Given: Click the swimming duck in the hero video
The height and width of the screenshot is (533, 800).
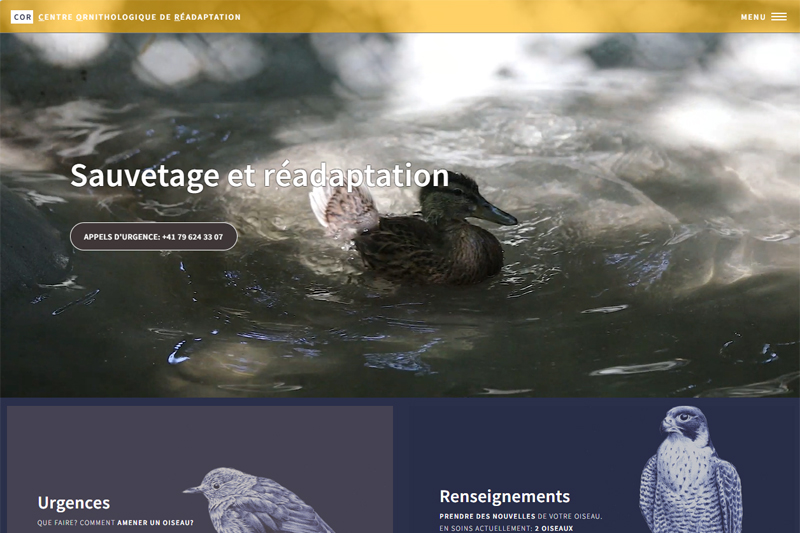Looking at the screenshot, I should coord(413,230).
